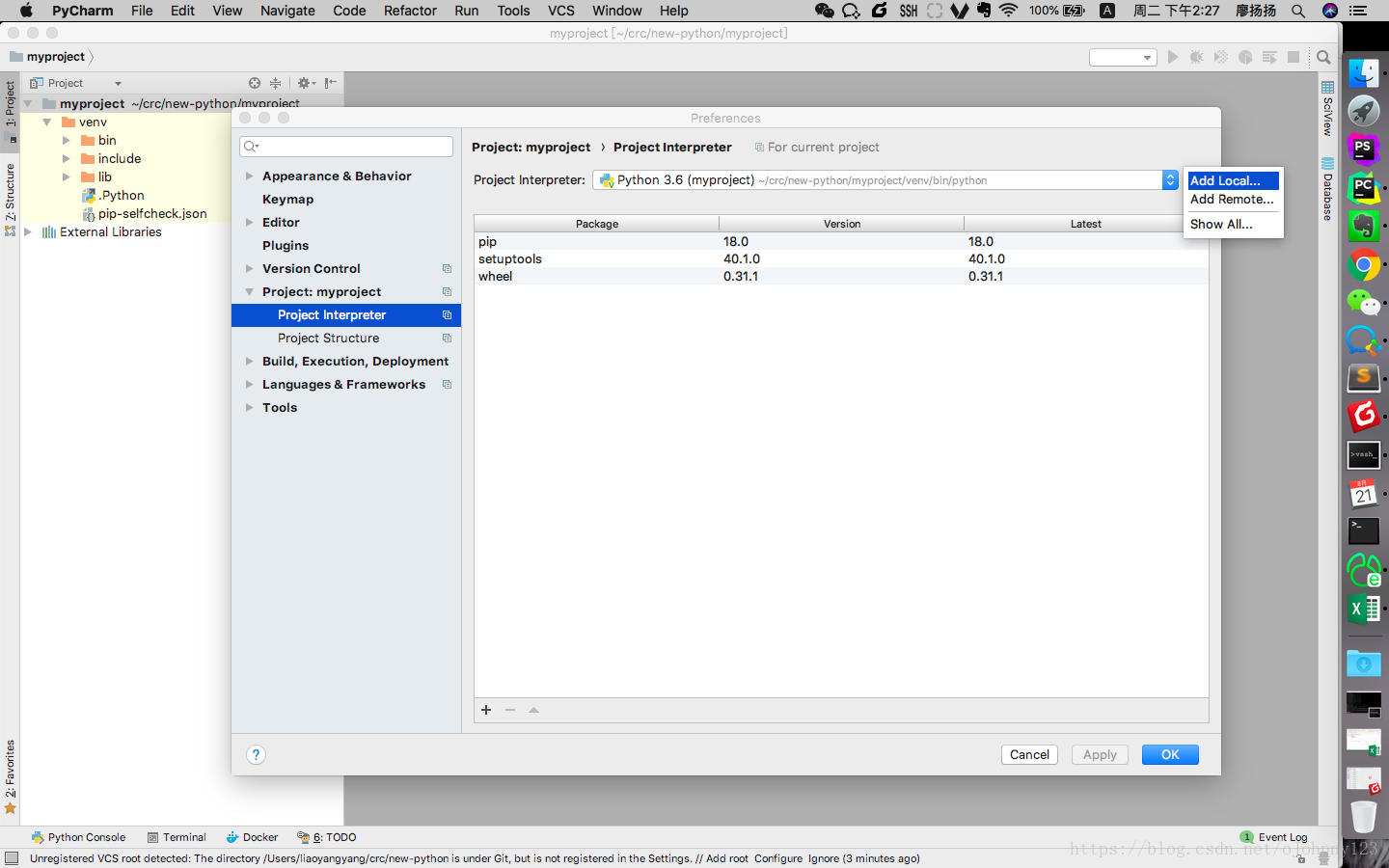Expand the Tools settings section
This screenshot has width=1389, height=868.
[x=250, y=408]
